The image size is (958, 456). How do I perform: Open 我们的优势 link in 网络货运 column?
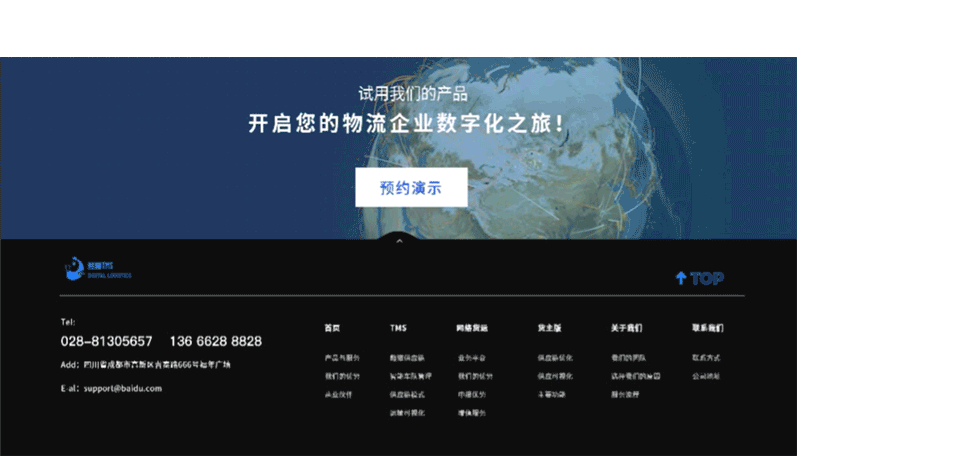tap(475, 377)
